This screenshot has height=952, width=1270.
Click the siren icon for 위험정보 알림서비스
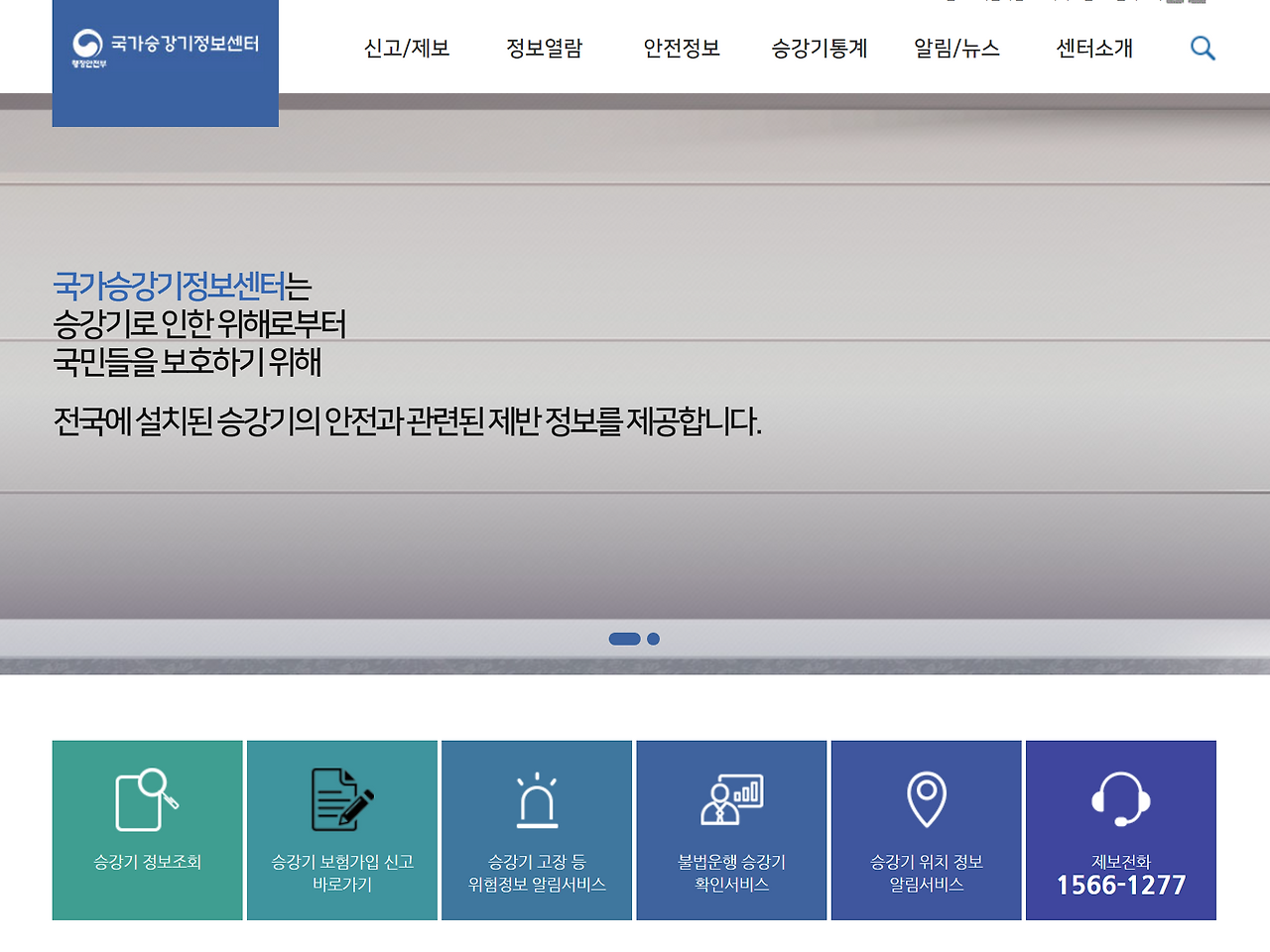(x=536, y=799)
